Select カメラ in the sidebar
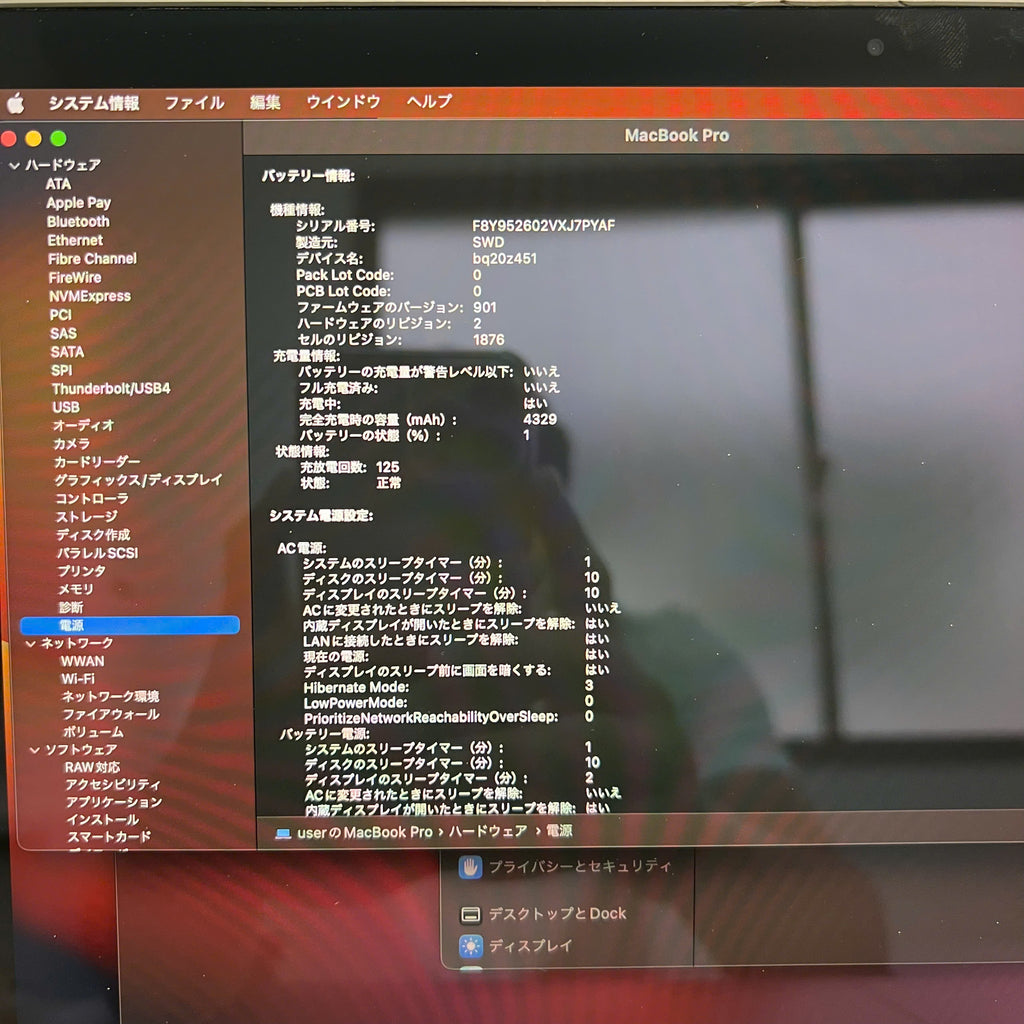This screenshot has width=1024, height=1024. pos(72,443)
